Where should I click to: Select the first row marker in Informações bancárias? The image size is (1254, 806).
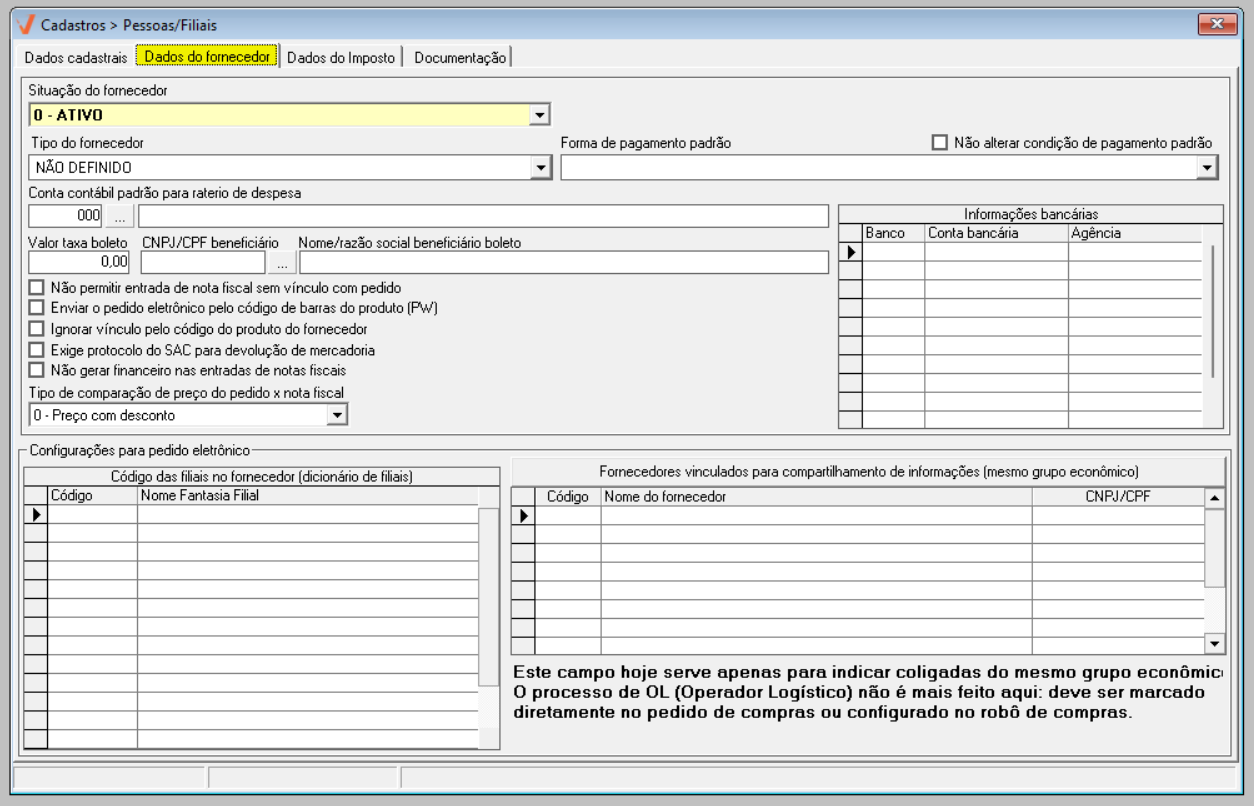point(850,252)
